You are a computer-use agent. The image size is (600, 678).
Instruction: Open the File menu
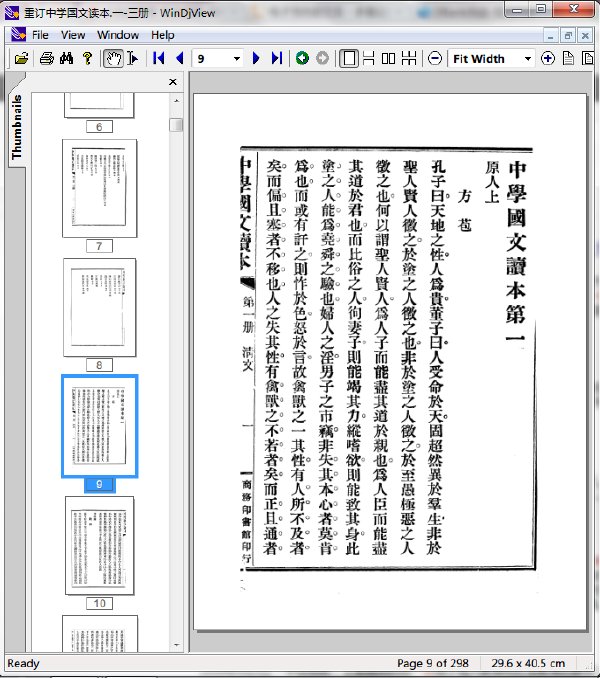[40, 35]
